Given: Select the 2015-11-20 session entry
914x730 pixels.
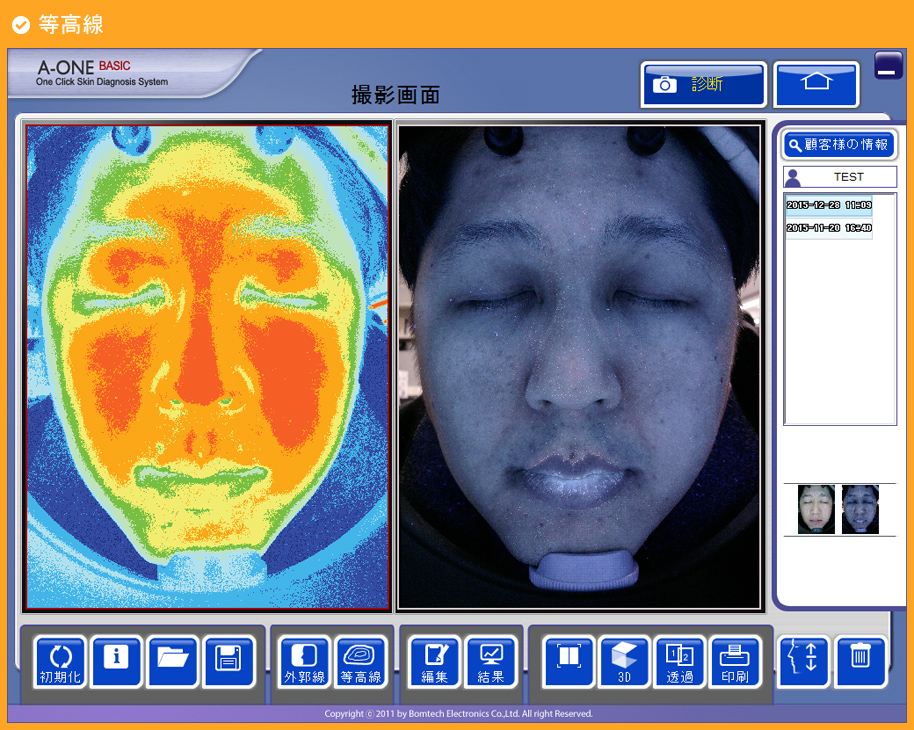Looking at the screenshot, I should pyautogui.click(x=828, y=228).
